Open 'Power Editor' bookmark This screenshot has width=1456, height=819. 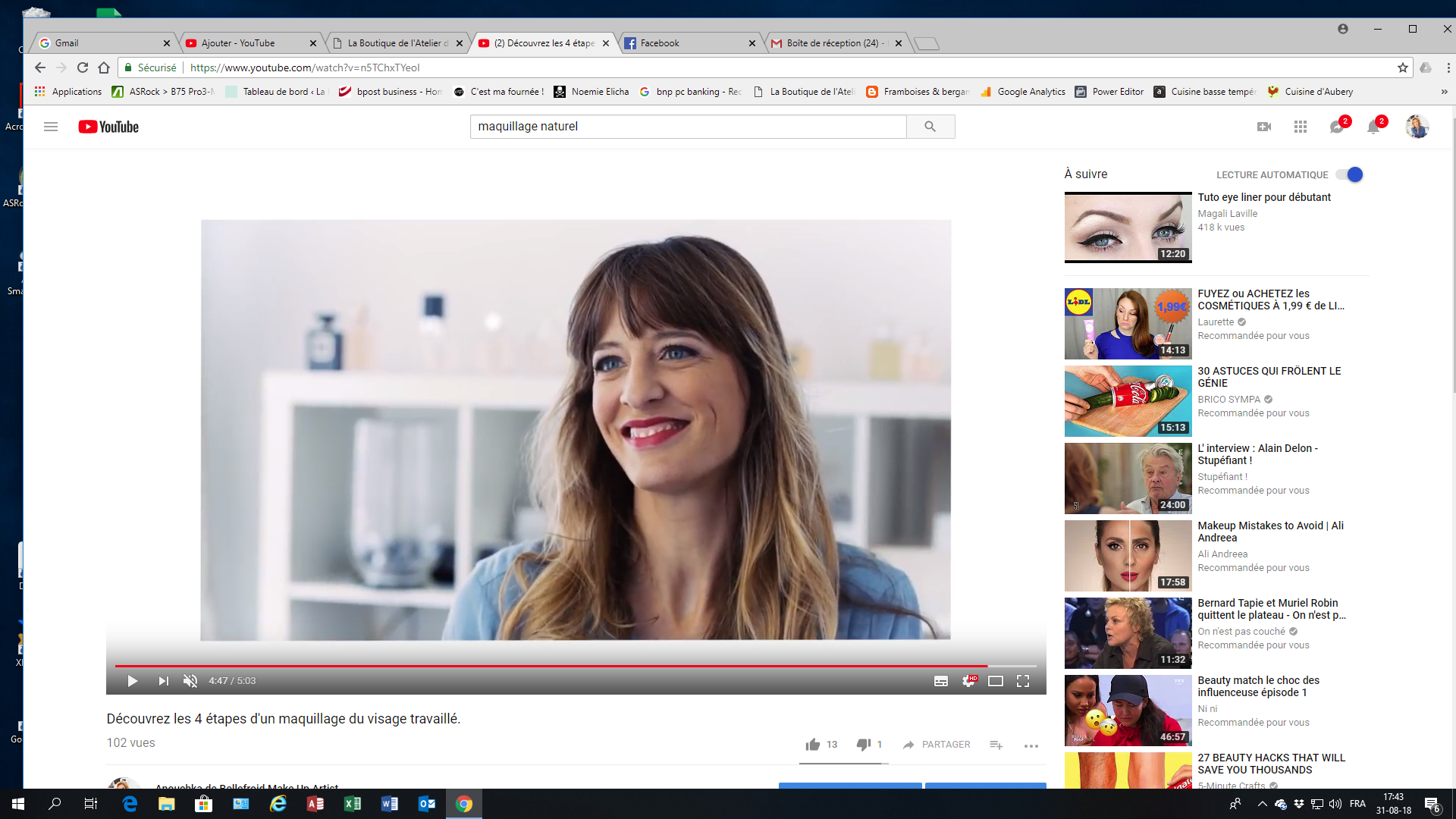coord(1109,92)
